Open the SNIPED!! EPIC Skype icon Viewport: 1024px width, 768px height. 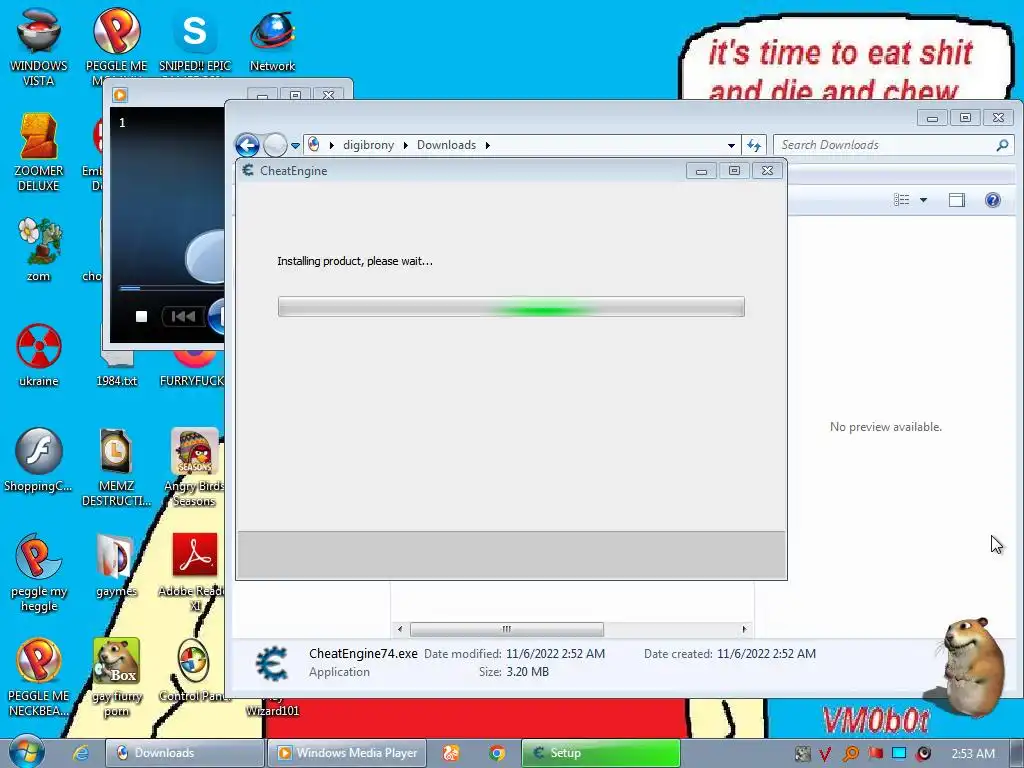pyautogui.click(x=195, y=39)
